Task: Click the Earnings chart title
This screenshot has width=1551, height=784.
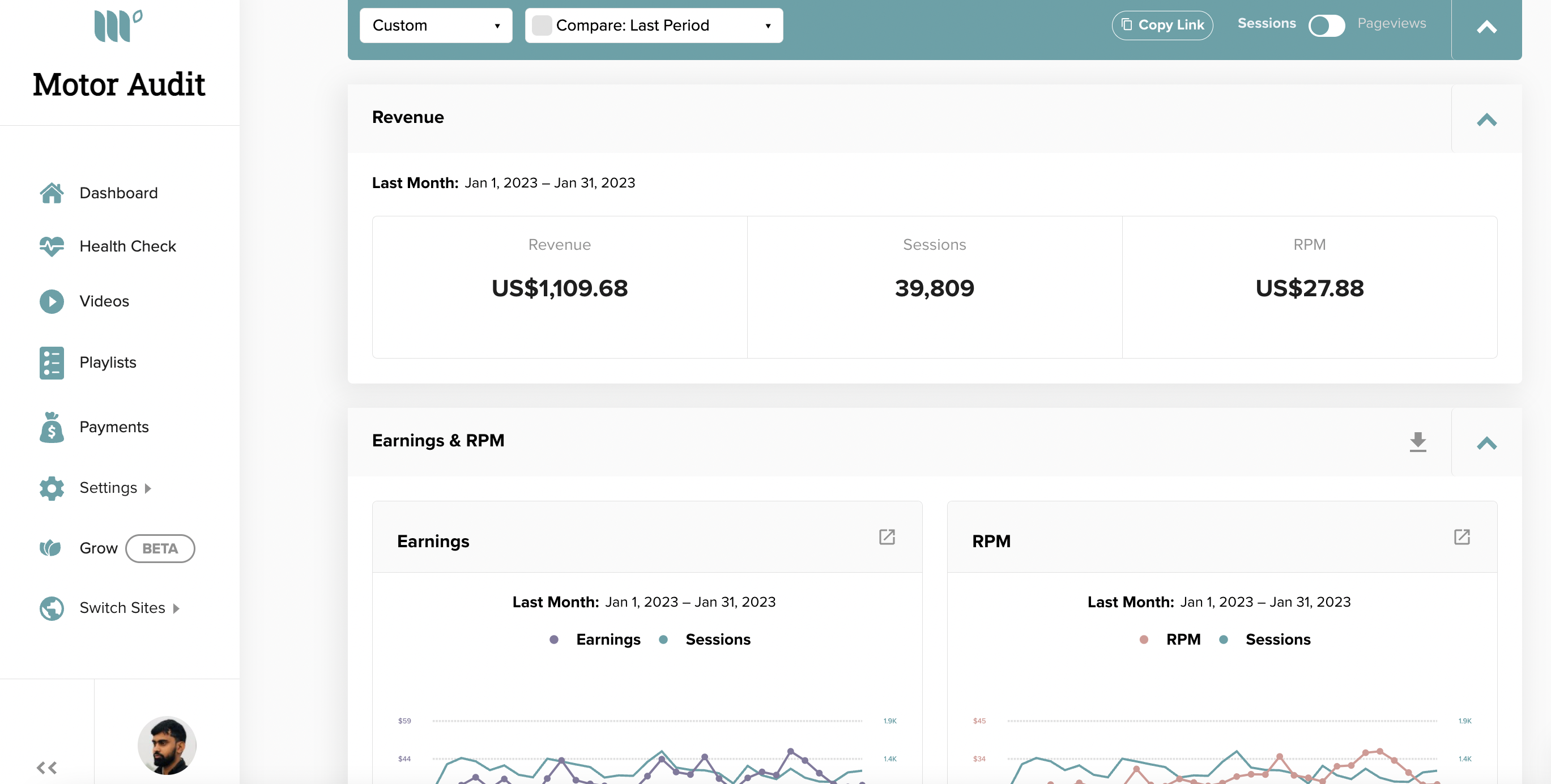Action: pyautogui.click(x=433, y=542)
